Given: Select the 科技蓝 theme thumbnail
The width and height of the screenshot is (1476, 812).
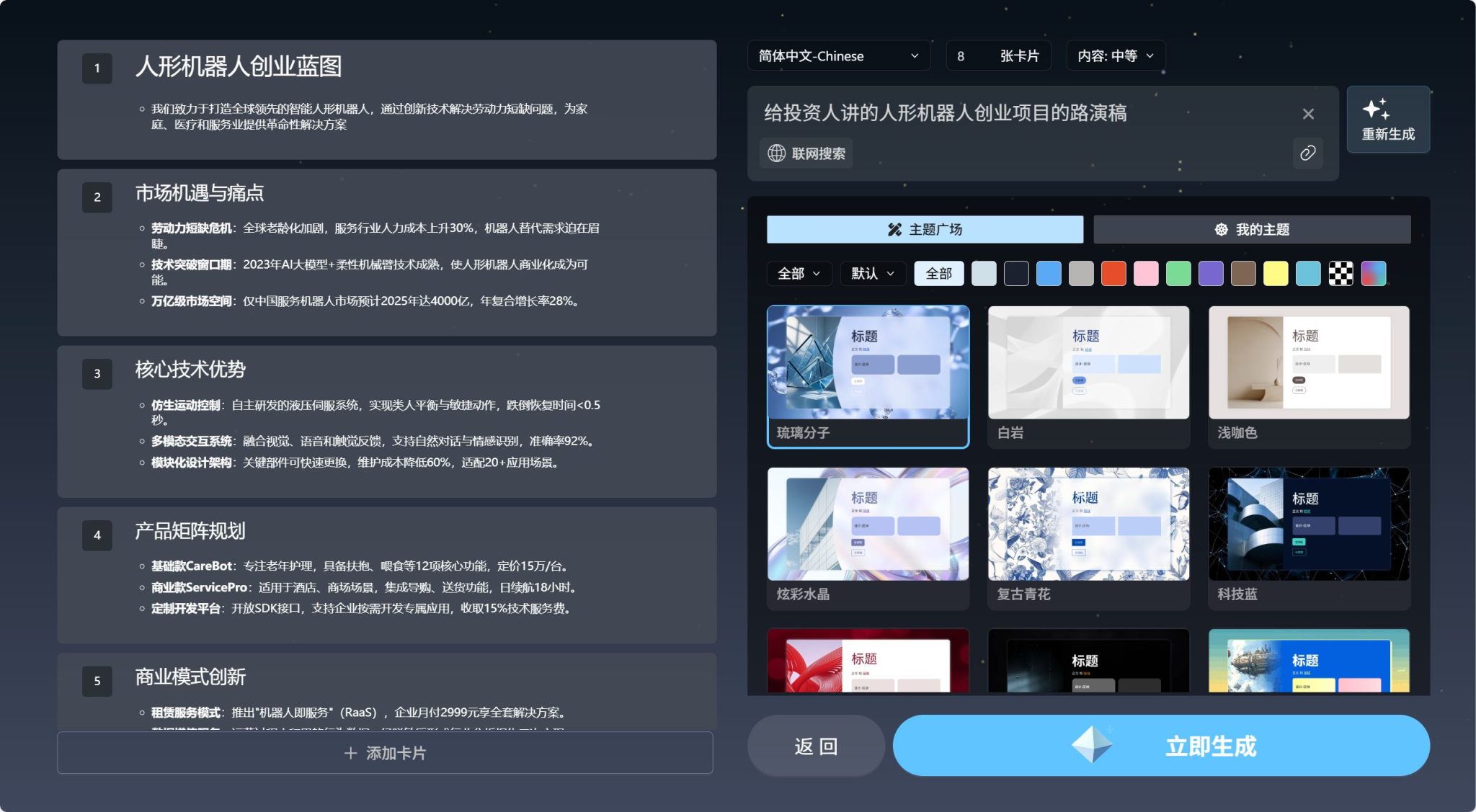Looking at the screenshot, I should 1309,525.
